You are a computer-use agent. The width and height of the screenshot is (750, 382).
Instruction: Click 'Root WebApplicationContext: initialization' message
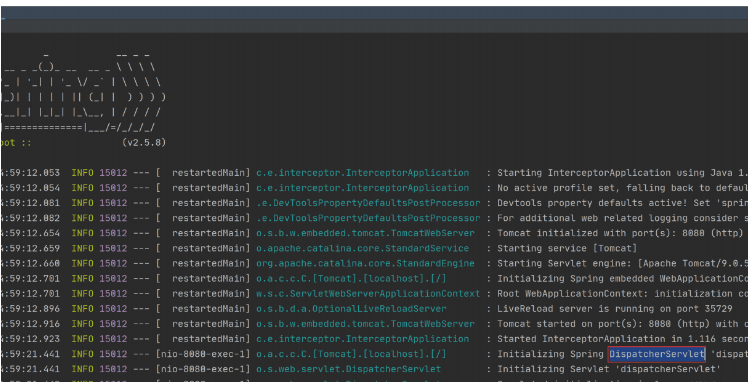(x=622, y=294)
